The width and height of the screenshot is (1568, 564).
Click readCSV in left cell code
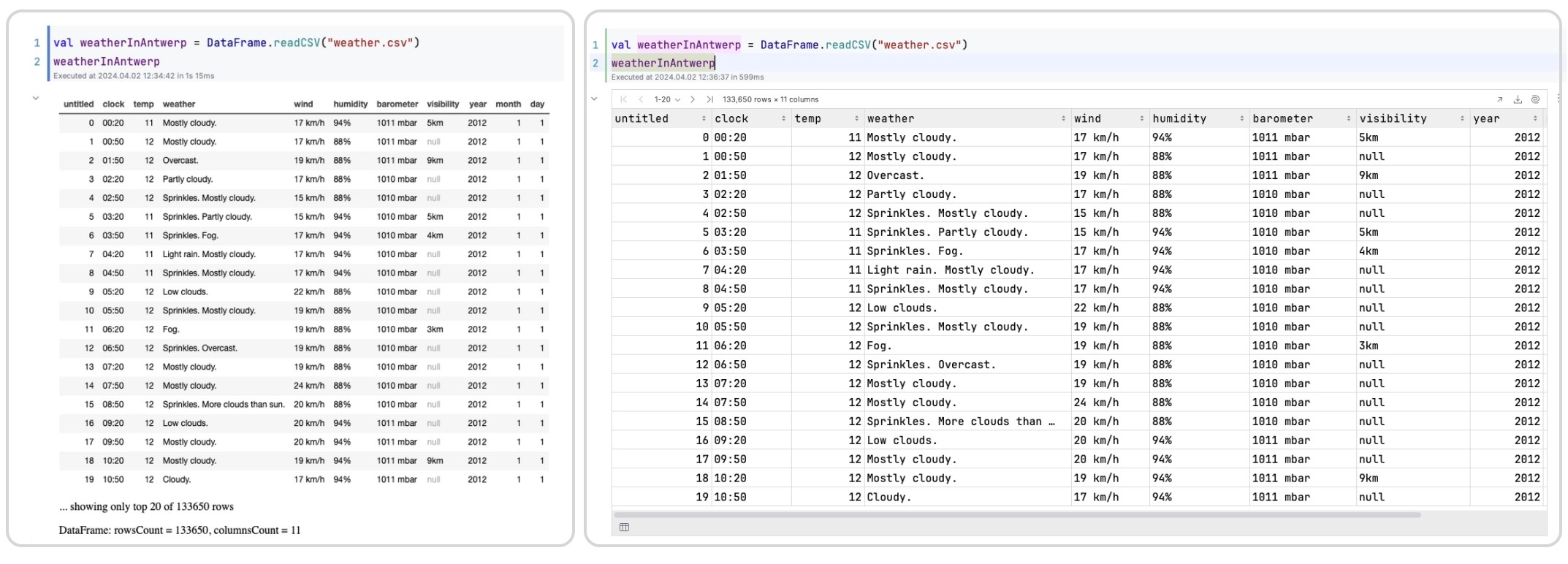297,42
